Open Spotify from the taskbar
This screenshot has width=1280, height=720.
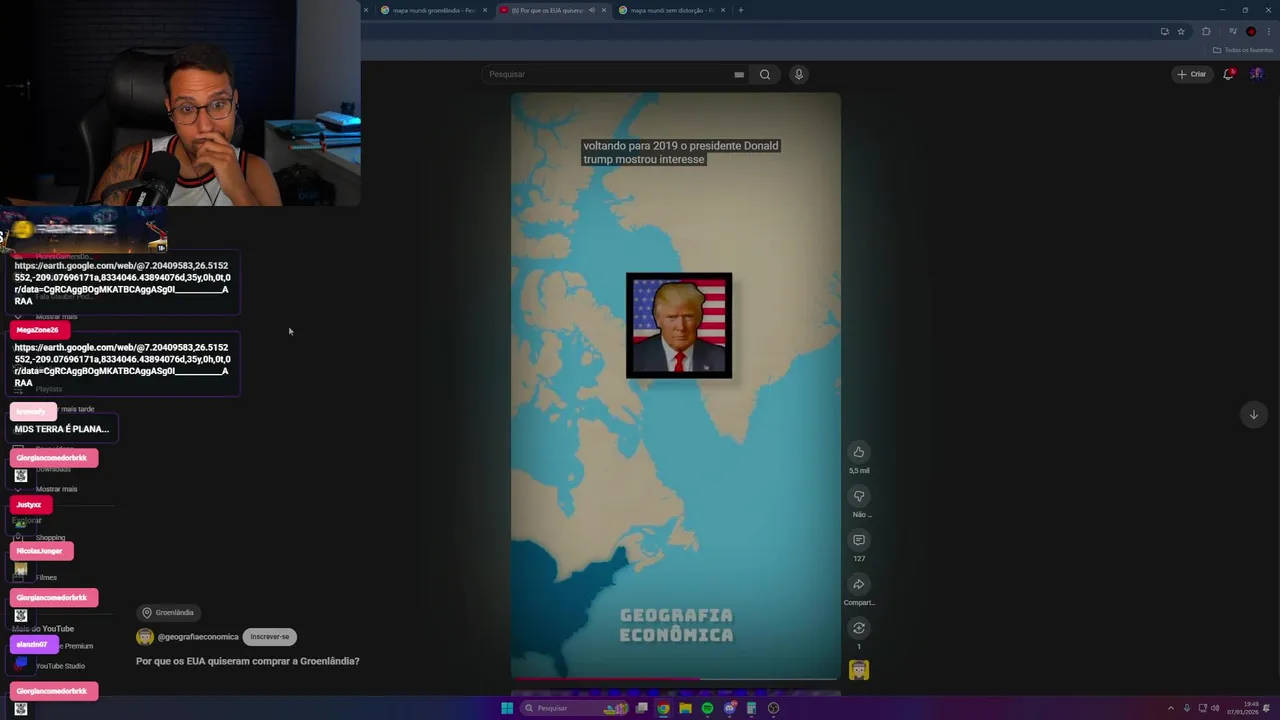(707, 708)
